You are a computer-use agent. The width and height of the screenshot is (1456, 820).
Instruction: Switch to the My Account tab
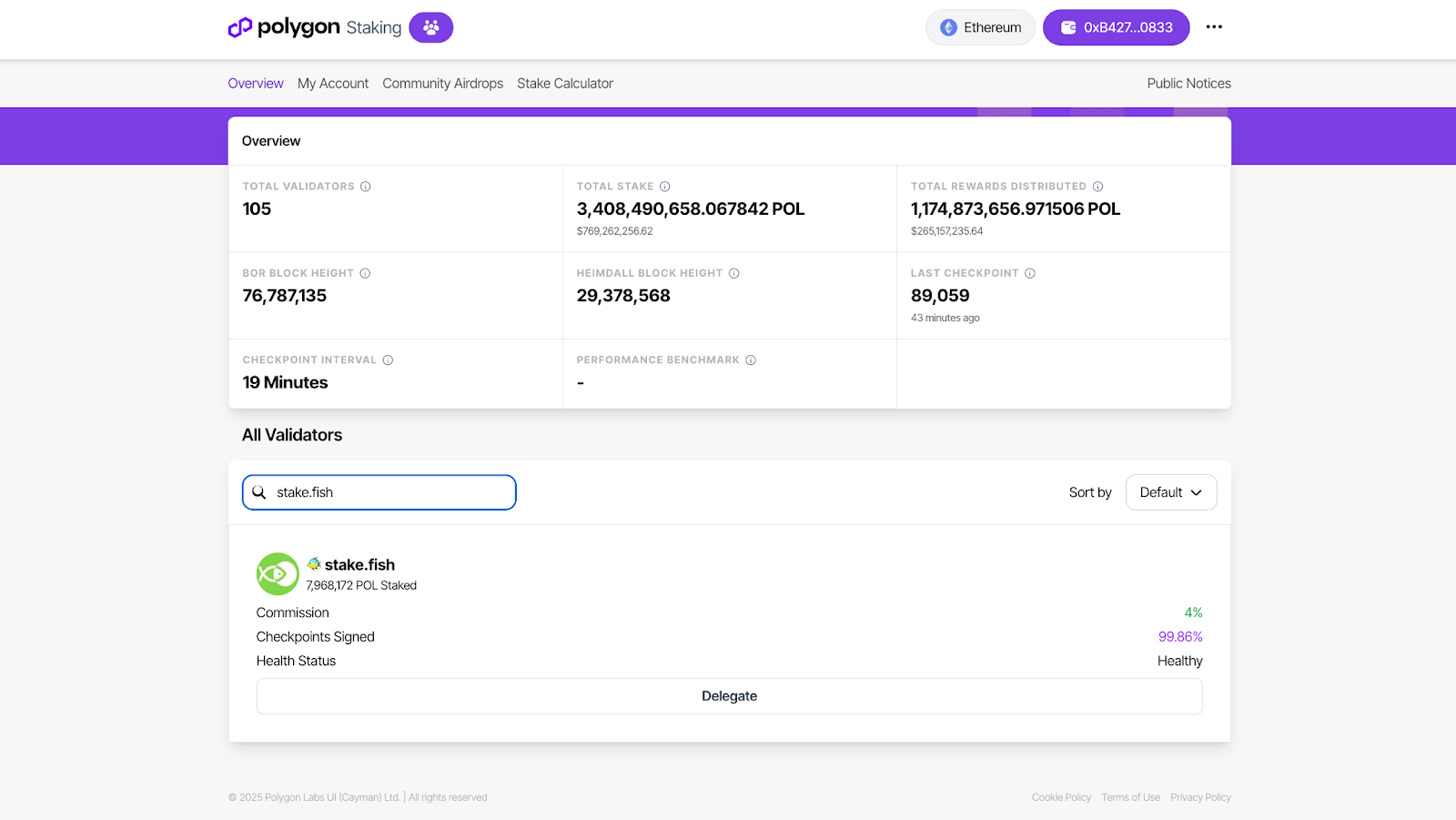(x=333, y=84)
